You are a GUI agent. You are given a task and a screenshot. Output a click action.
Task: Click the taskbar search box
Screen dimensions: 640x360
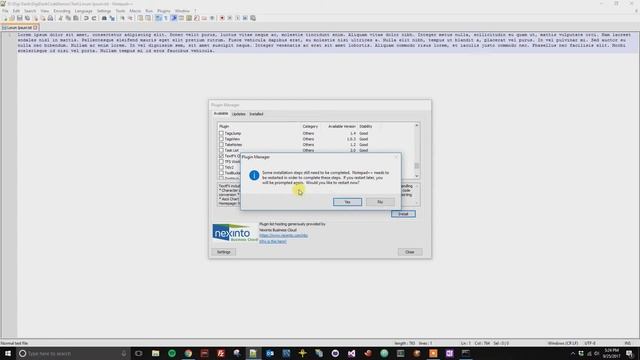click(x=73, y=353)
